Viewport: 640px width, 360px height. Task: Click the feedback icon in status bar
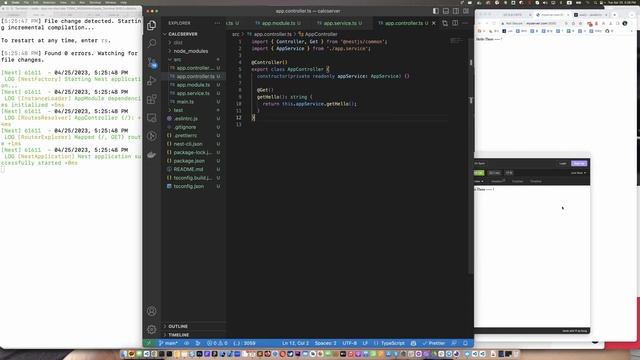click(x=454, y=343)
